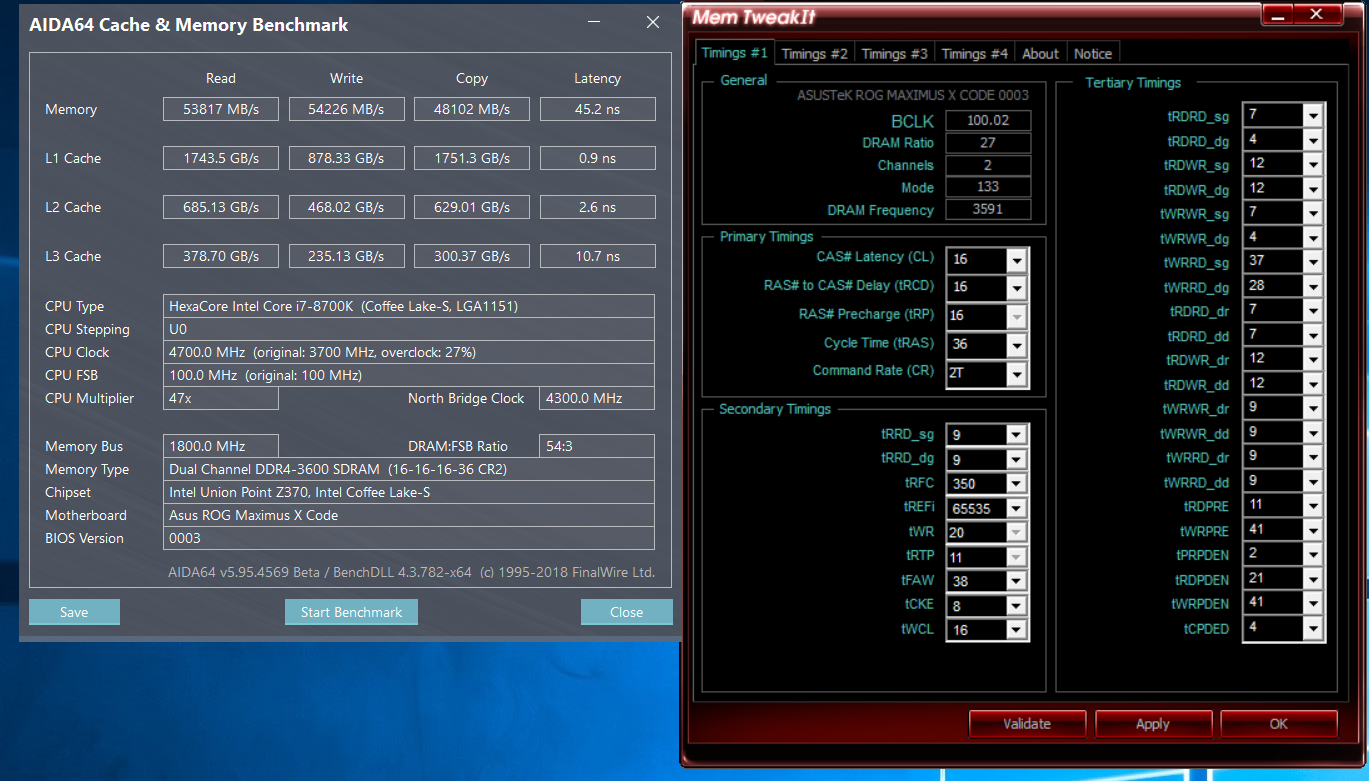Click the CPU Type field with i7-8700K
Viewport: 1369px width, 781px height.
pyautogui.click(x=409, y=306)
